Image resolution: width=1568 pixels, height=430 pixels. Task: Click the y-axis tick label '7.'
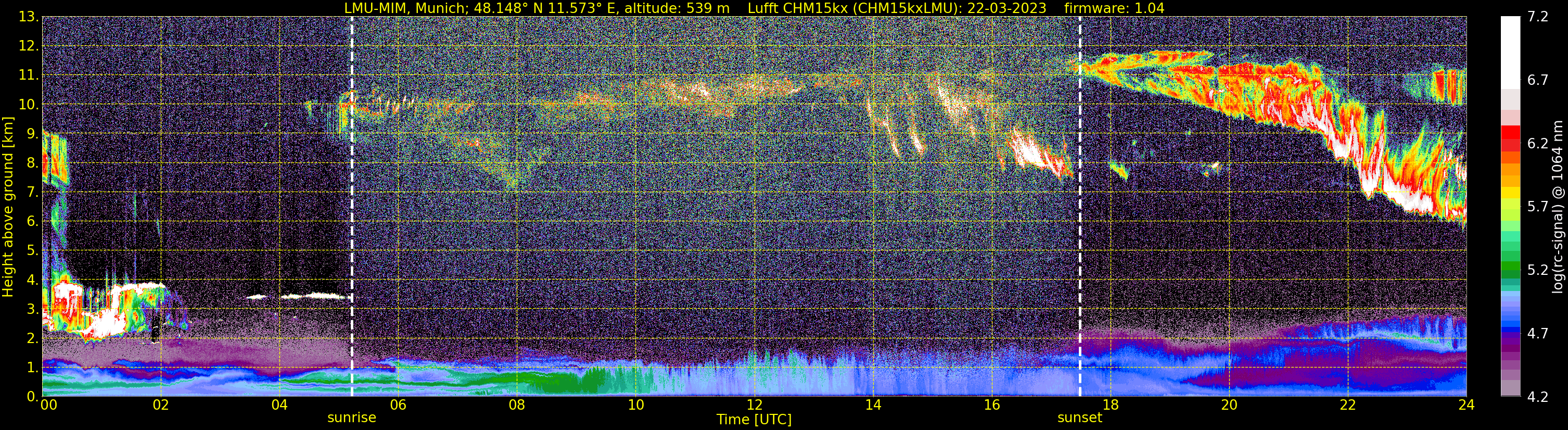click(33, 192)
